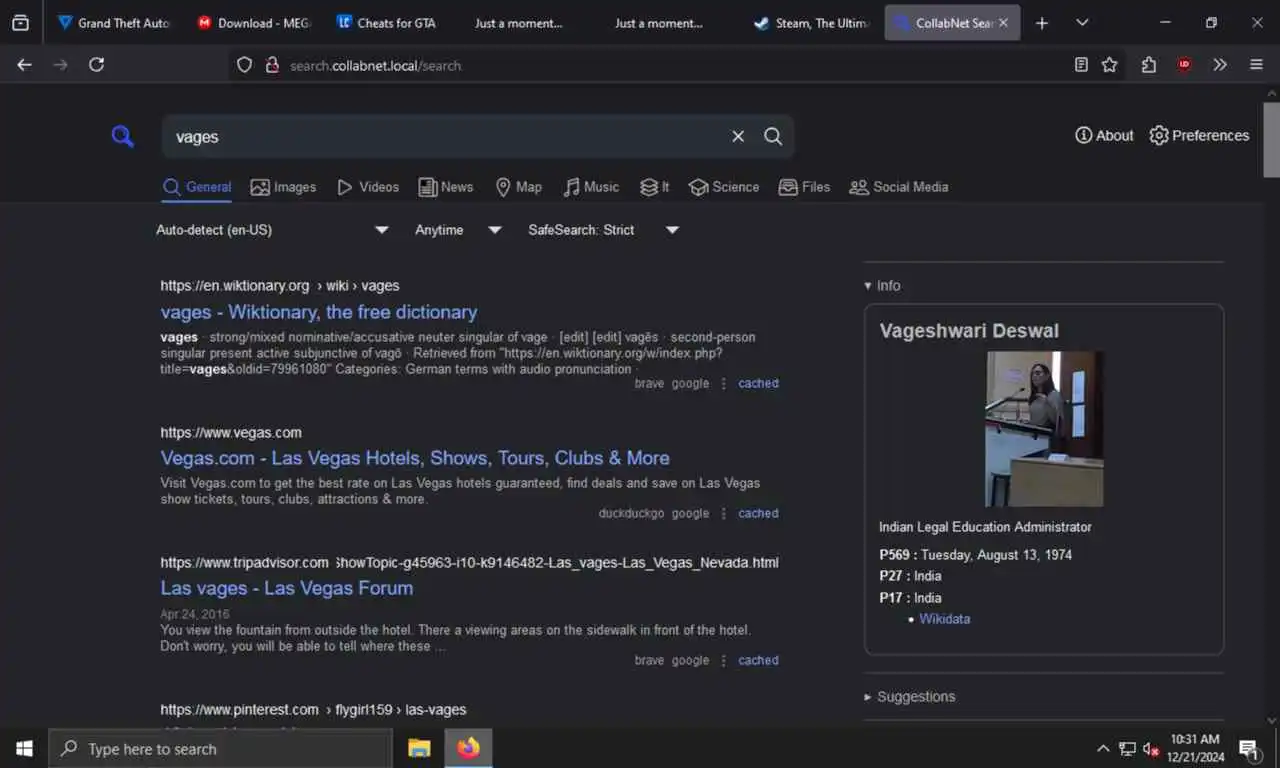Switch to the Files category

804,187
